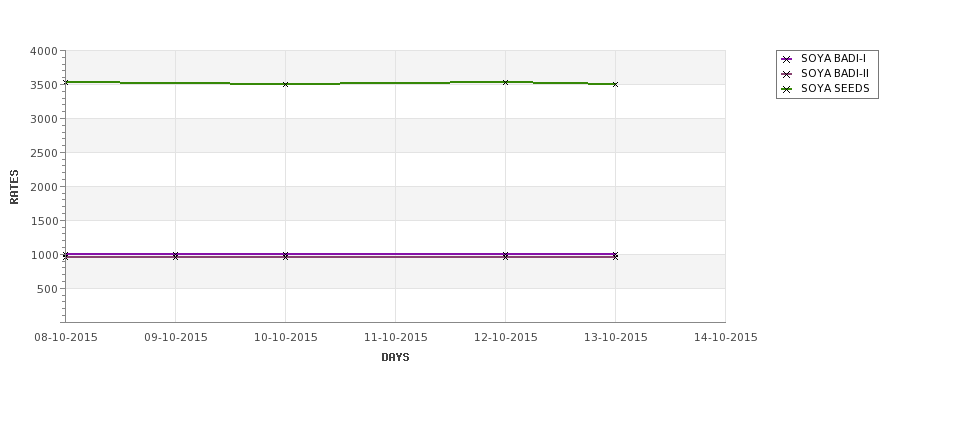The width and height of the screenshot is (975, 429).
Task: Select SOYA BADI marker on 12-10-2015
Action: pos(506,256)
